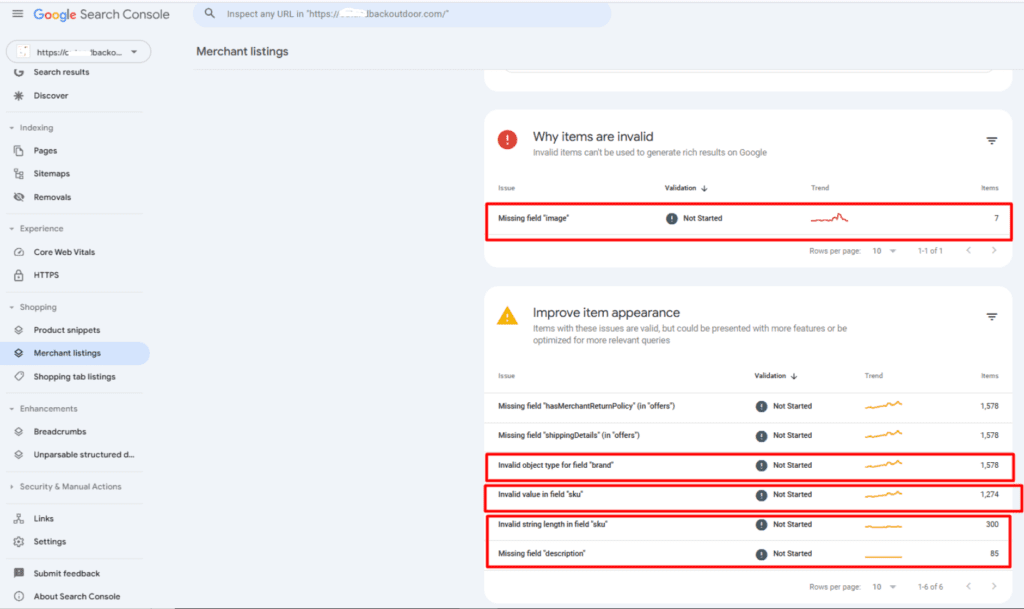Click Submit feedback
Viewport: 1024px width, 609px height.
click(66, 574)
